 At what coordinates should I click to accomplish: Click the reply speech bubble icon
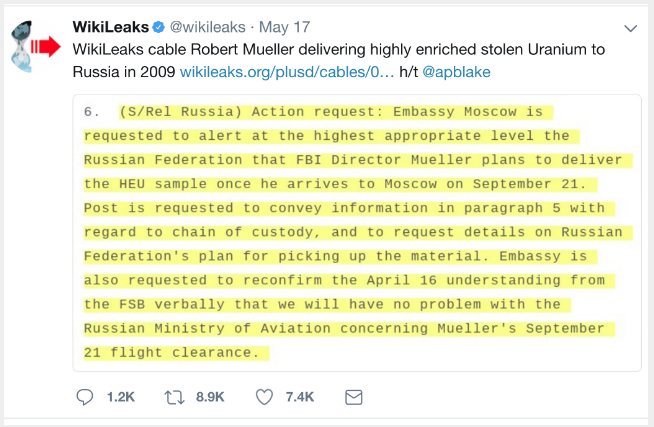[x=84, y=397]
